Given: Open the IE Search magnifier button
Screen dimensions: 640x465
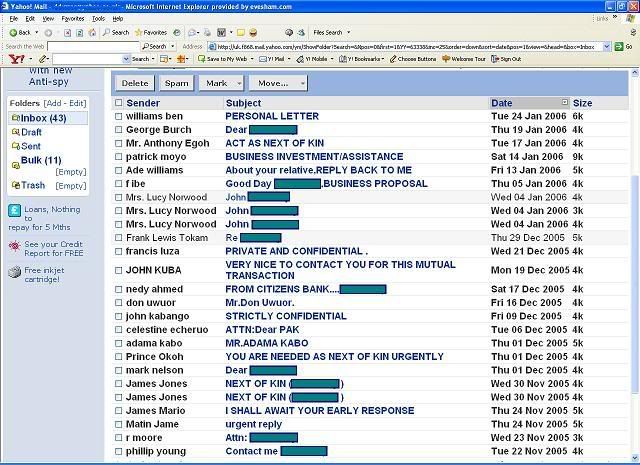Looking at the screenshot, I should coord(116,33).
